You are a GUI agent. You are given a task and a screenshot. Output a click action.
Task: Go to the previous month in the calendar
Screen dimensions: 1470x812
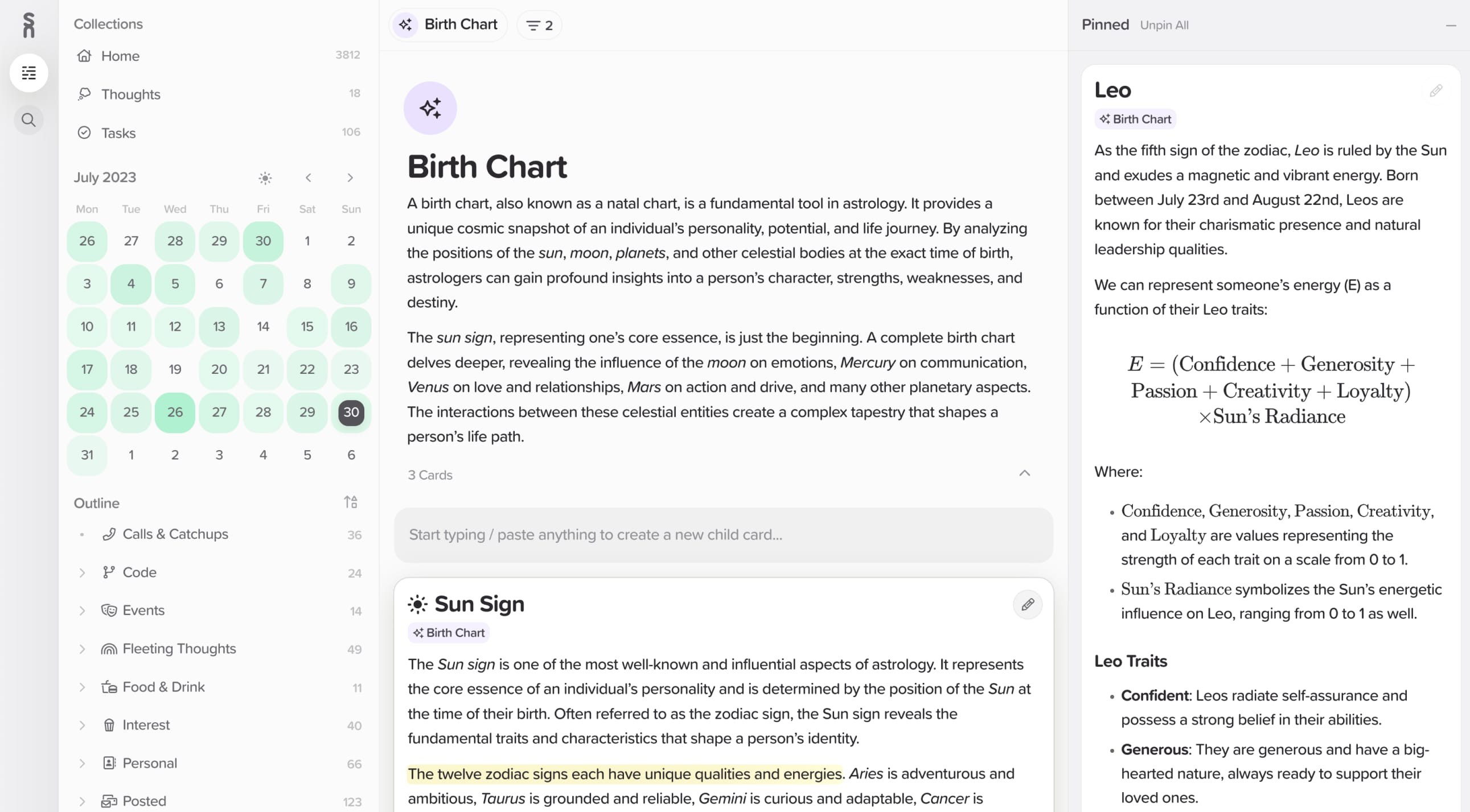[308, 178]
